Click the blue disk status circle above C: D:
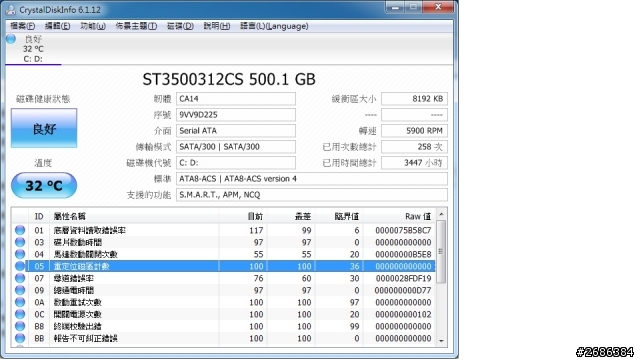Image resolution: width=640 pixels, height=360 pixels. [11, 39]
